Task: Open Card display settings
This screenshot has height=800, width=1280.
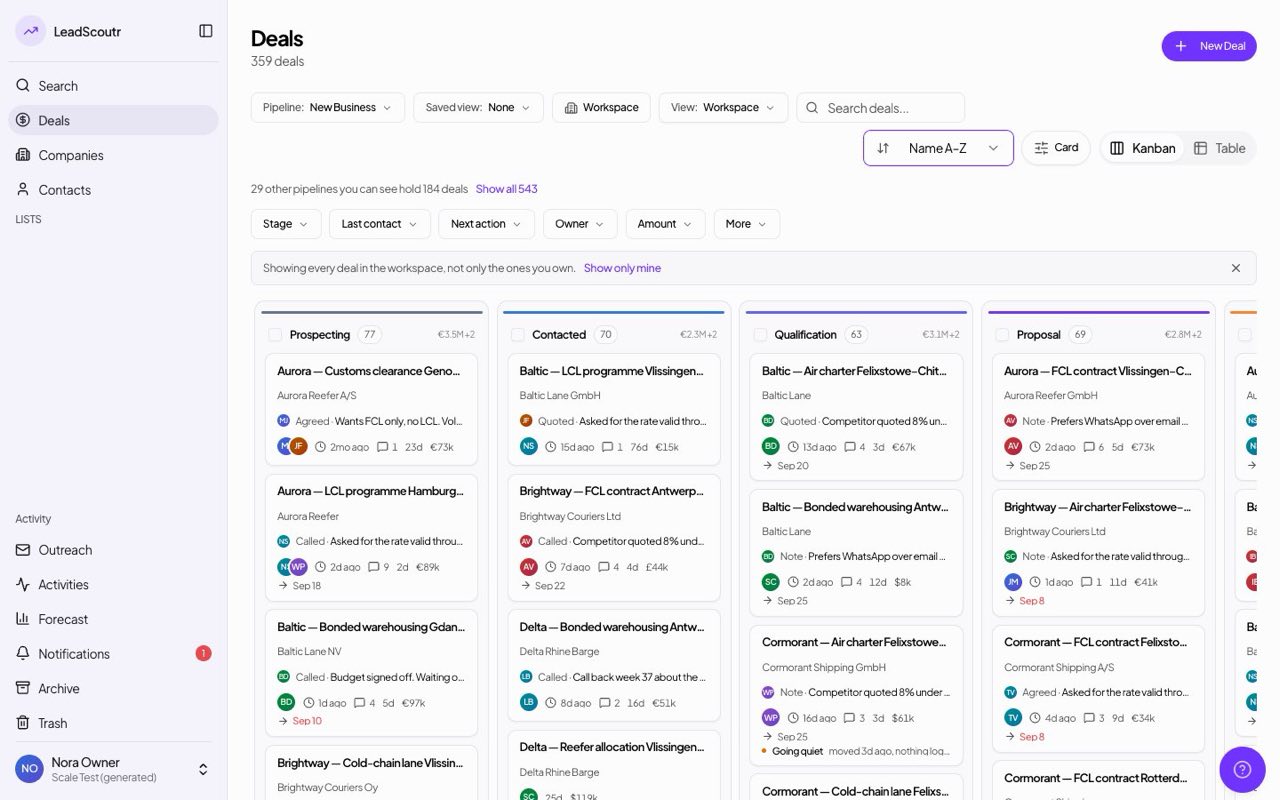Action: click(x=1056, y=148)
